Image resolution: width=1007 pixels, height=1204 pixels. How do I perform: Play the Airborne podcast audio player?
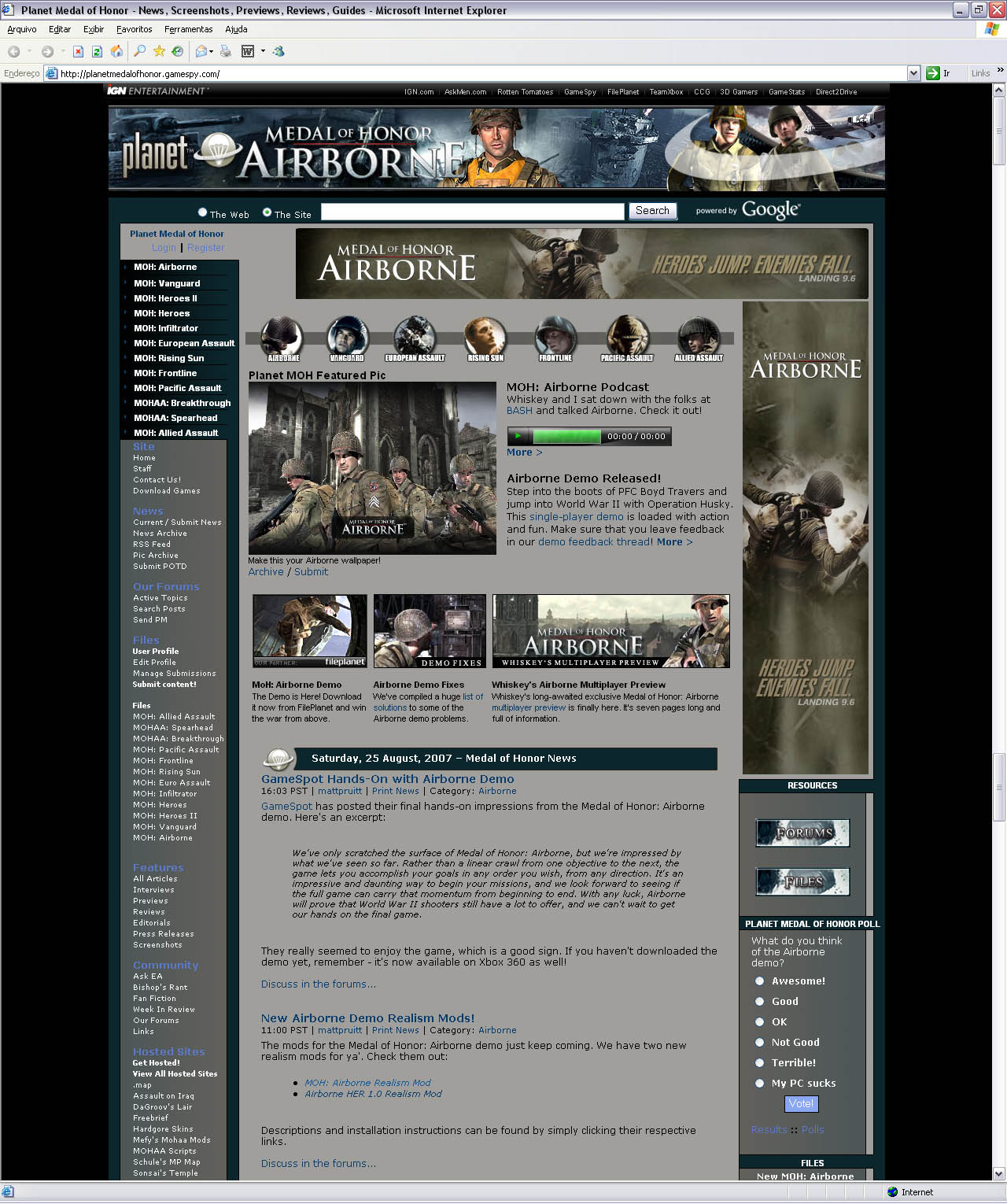(518, 436)
